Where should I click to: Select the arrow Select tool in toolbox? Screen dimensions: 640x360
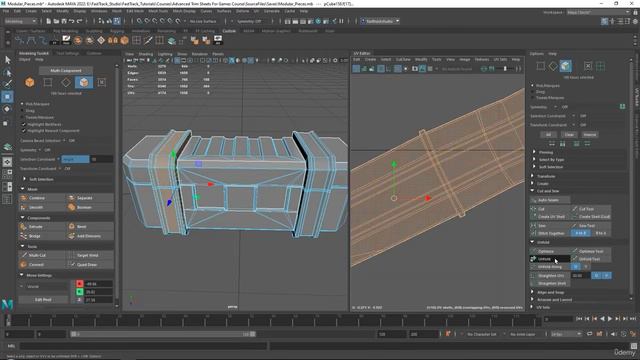point(7,60)
